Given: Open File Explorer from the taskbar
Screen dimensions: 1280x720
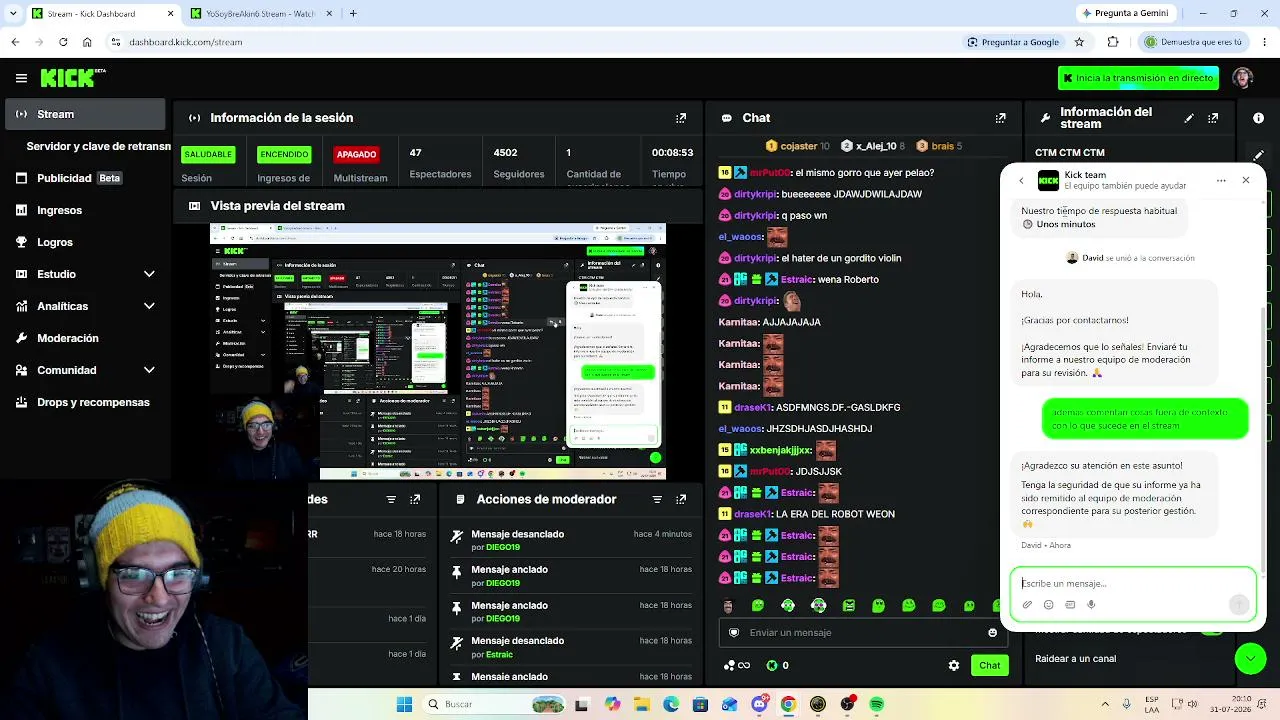Looking at the screenshot, I should 641,705.
